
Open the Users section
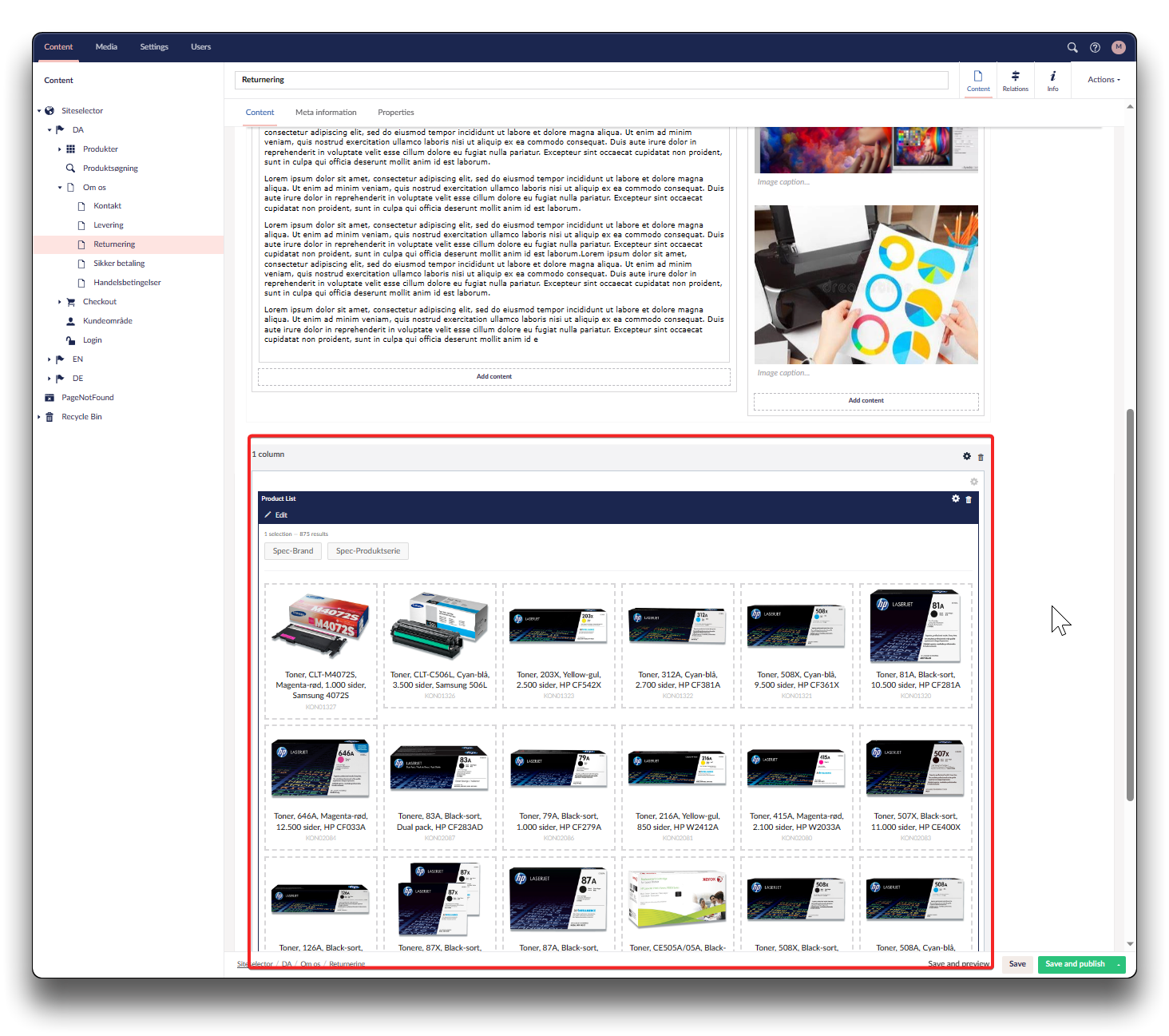[200, 47]
